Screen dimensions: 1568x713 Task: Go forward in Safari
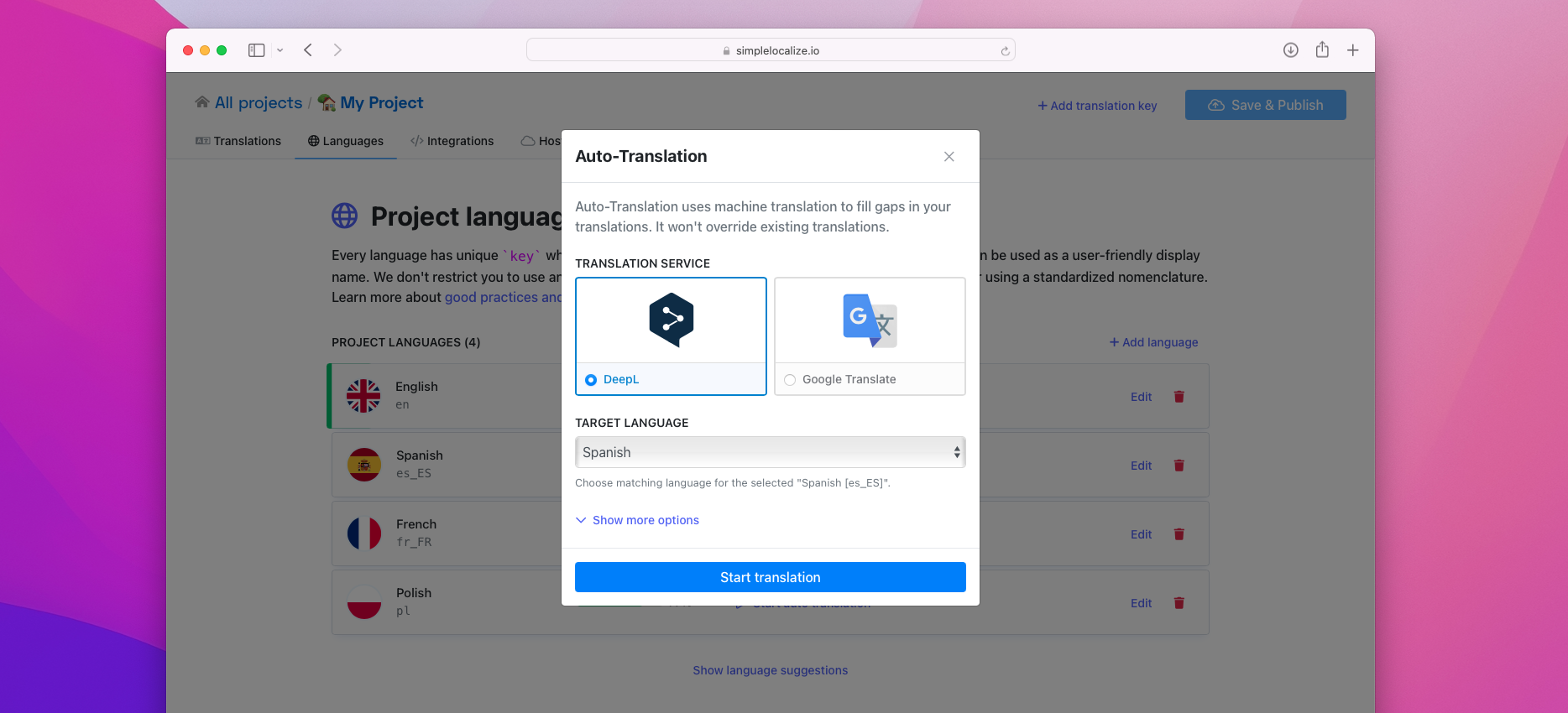point(337,50)
